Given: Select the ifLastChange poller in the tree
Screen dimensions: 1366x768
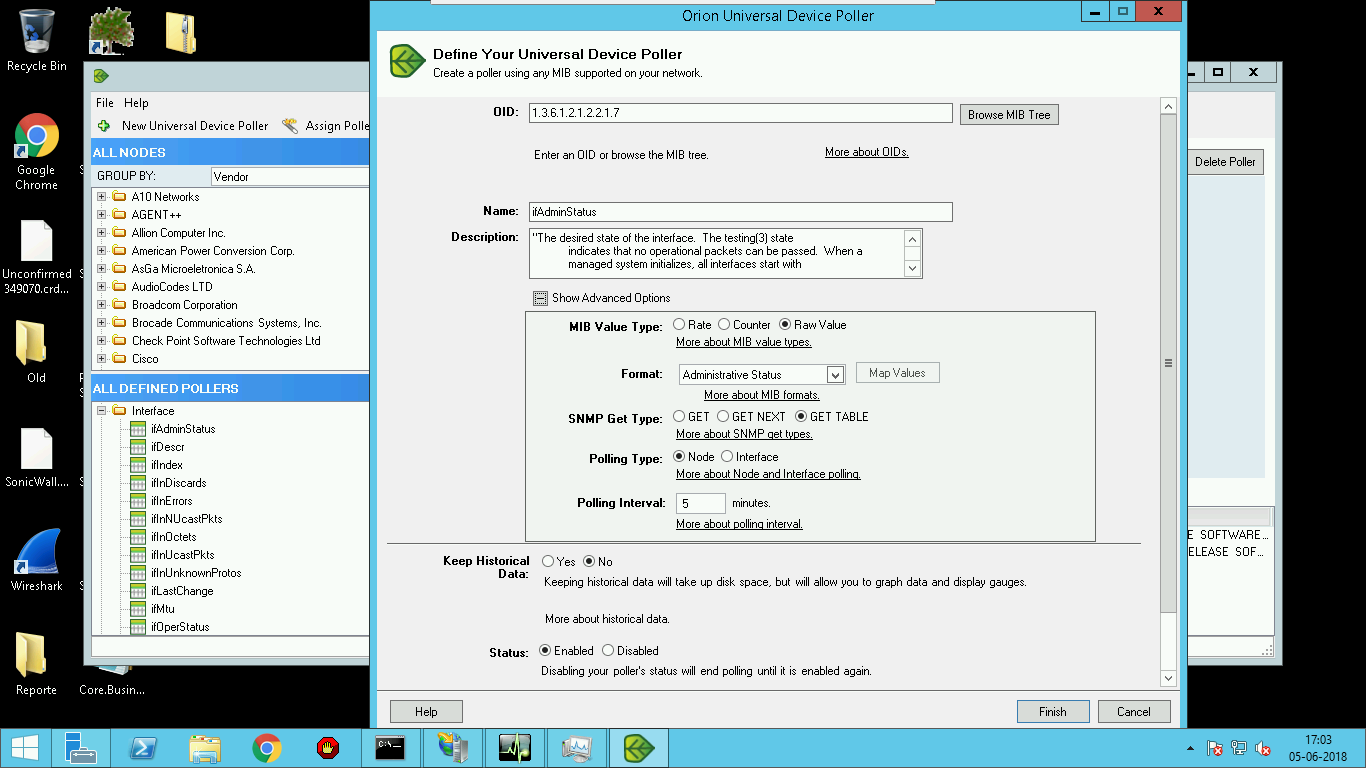Looking at the screenshot, I should pos(182,591).
